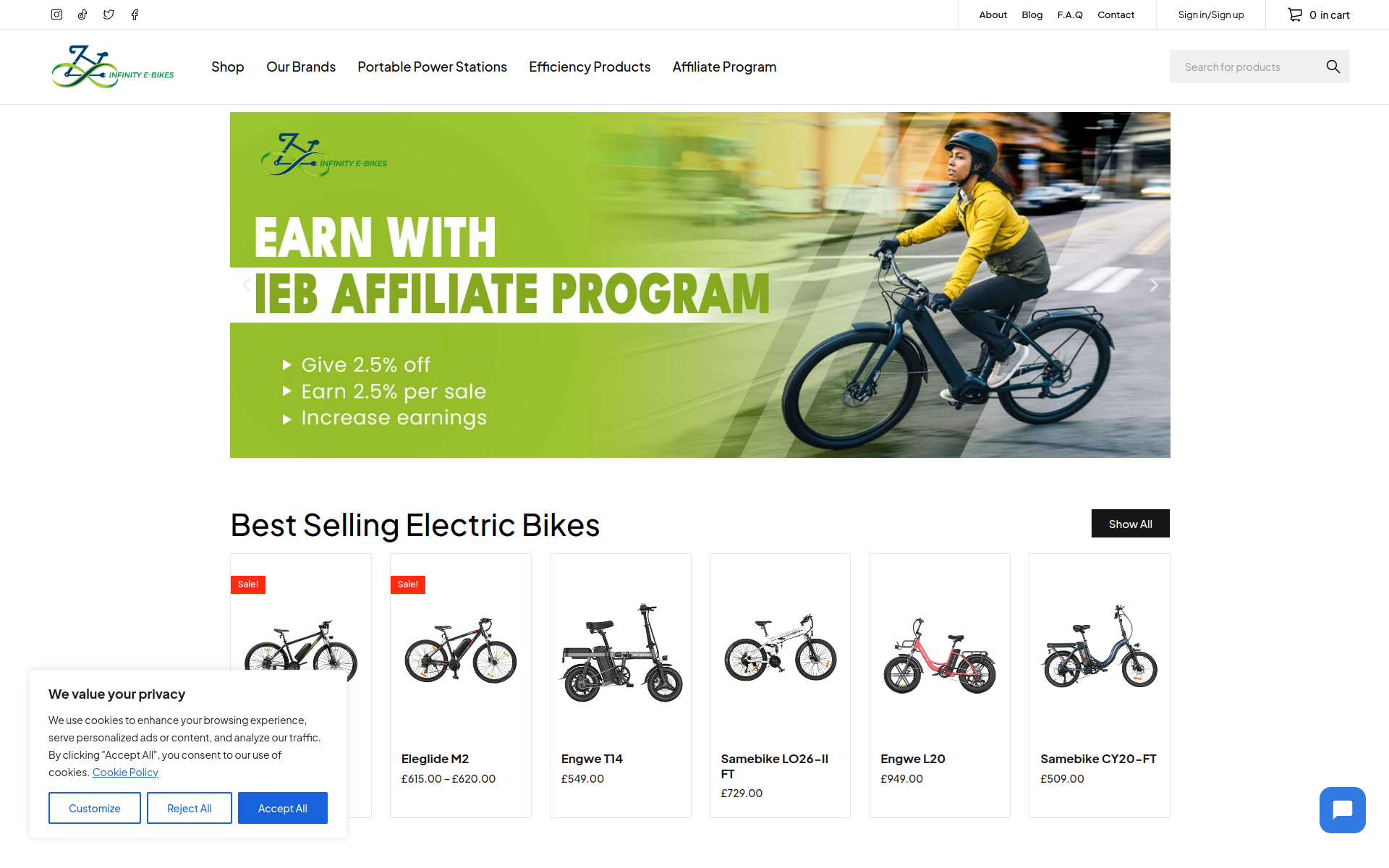Open the TikTok social icon
Screen dimensions: 1389x868
[x=82, y=14]
